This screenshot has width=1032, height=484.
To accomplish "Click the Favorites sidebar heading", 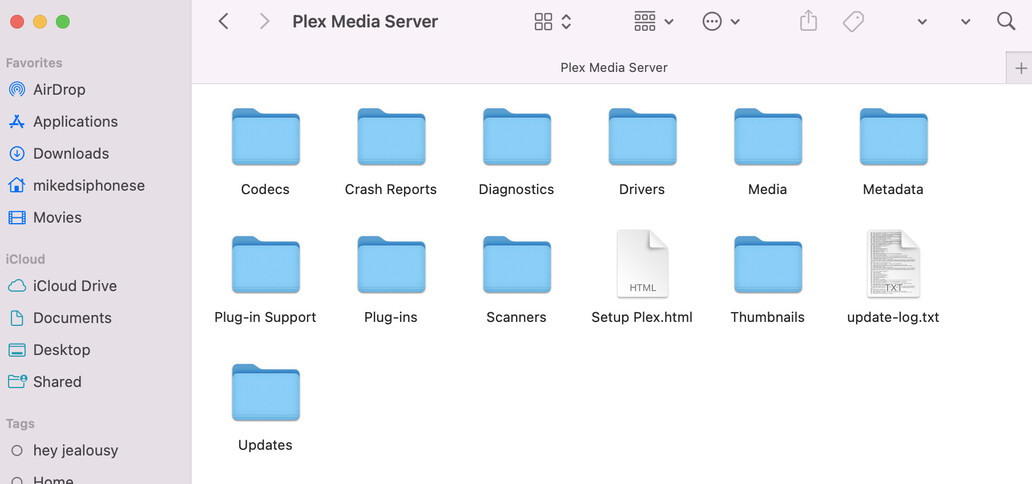I will pos(34,63).
